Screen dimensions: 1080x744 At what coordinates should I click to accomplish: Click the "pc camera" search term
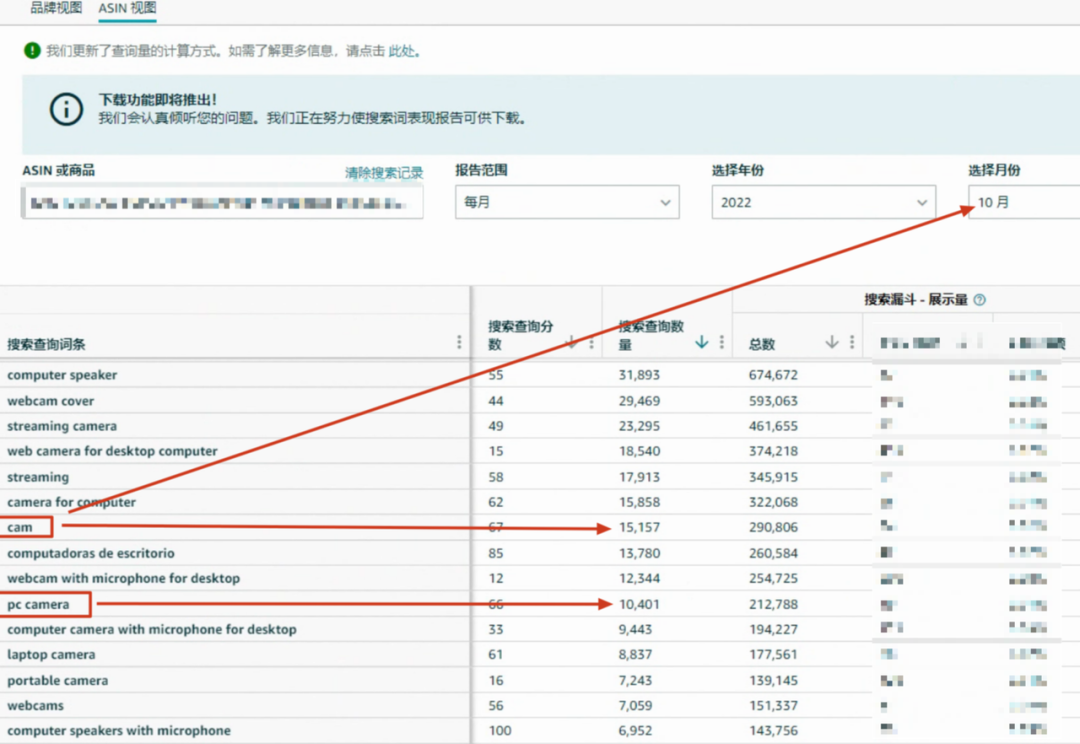[x=39, y=605]
